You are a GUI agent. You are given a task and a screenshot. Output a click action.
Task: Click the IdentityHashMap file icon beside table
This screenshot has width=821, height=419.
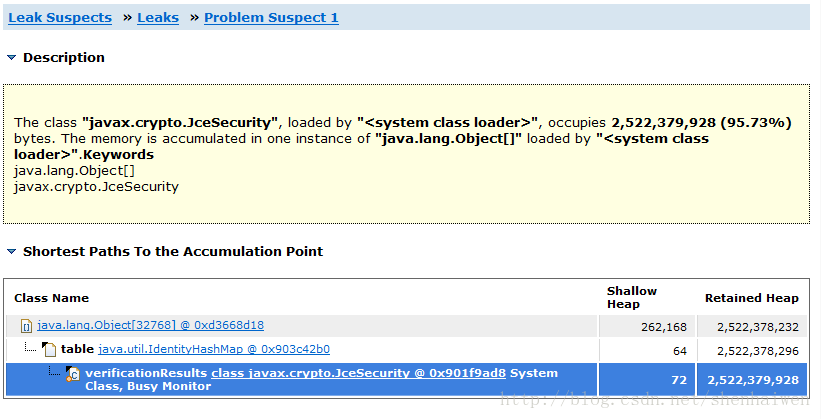pyautogui.click(x=49, y=349)
